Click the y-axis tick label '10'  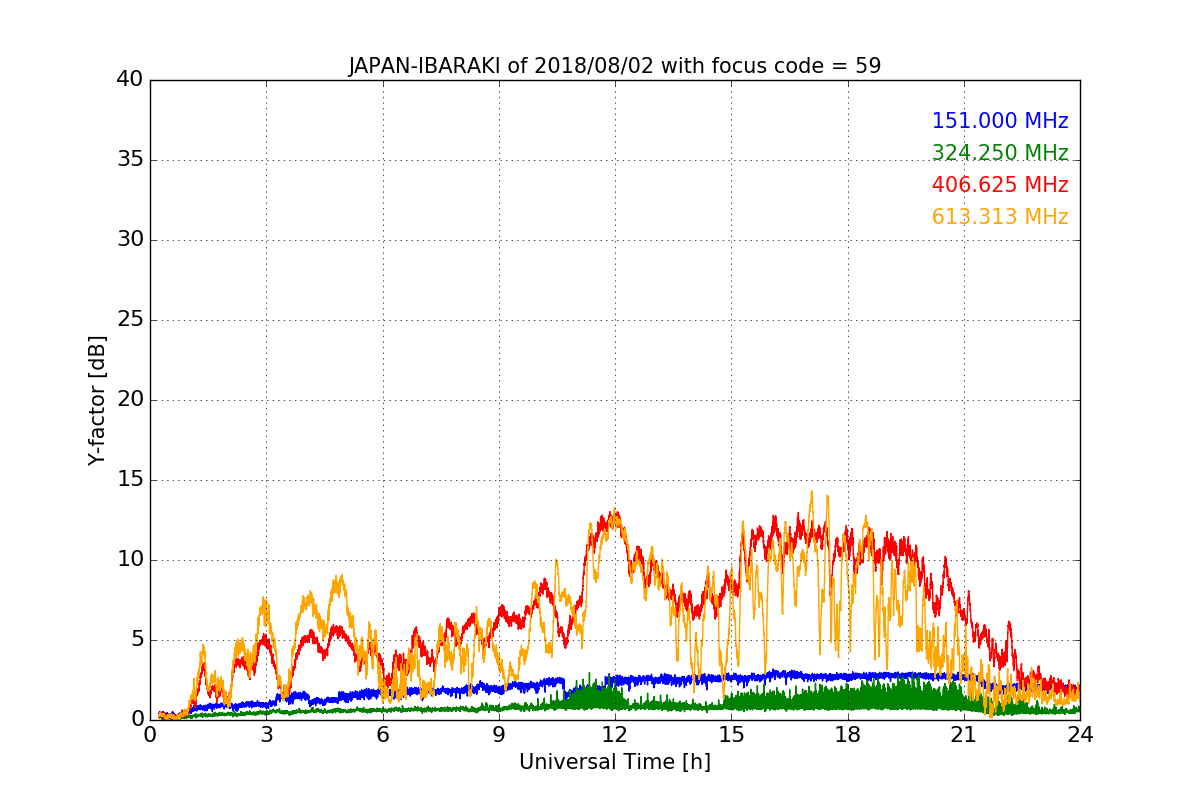(x=130, y=560)
